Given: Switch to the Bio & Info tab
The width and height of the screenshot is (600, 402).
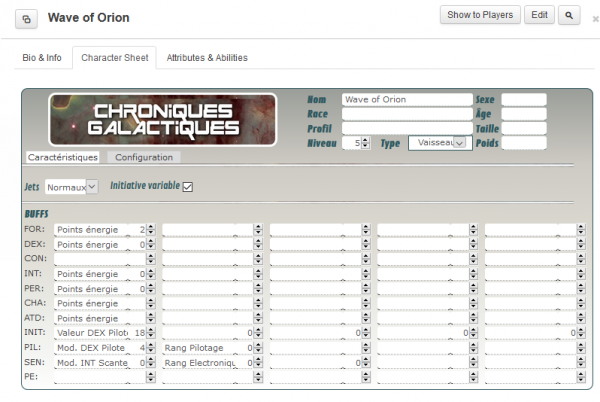Looking at the screenshot, I should [x=42, y=58].
